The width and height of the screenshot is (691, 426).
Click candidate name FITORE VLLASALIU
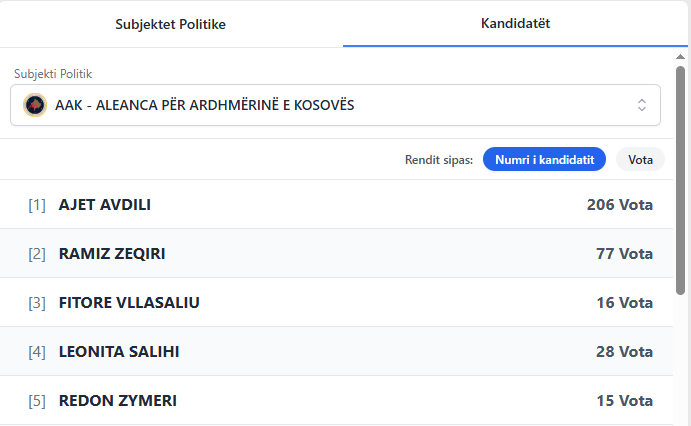coord(129,302)
